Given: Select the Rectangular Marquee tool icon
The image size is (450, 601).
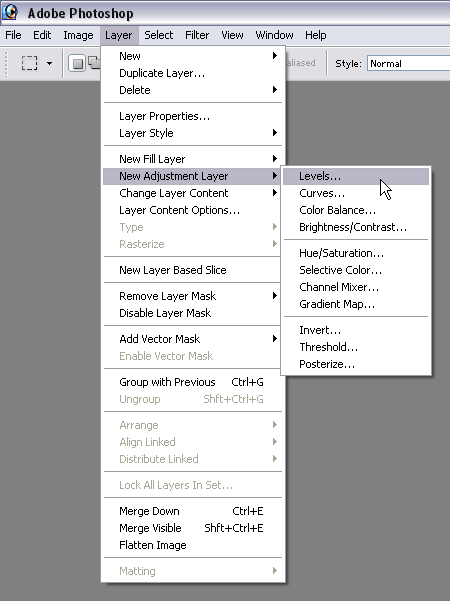Looking at the screenshot, I should pos(30,63).
